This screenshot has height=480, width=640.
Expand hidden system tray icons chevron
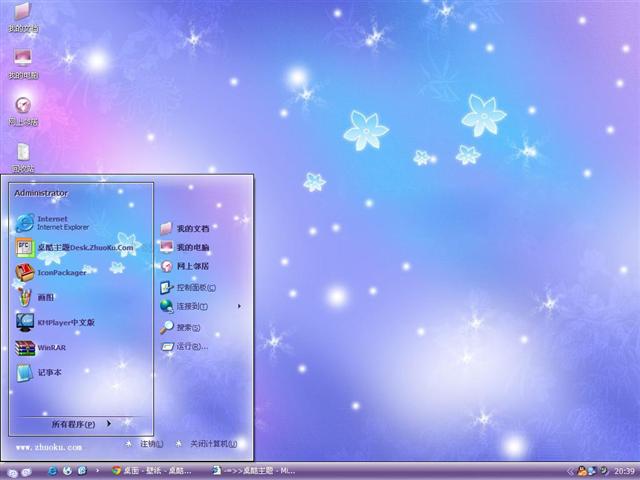click(571, 472)
